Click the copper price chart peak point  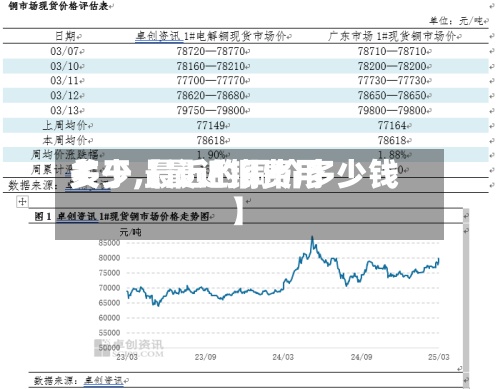[x=312, y=237]
